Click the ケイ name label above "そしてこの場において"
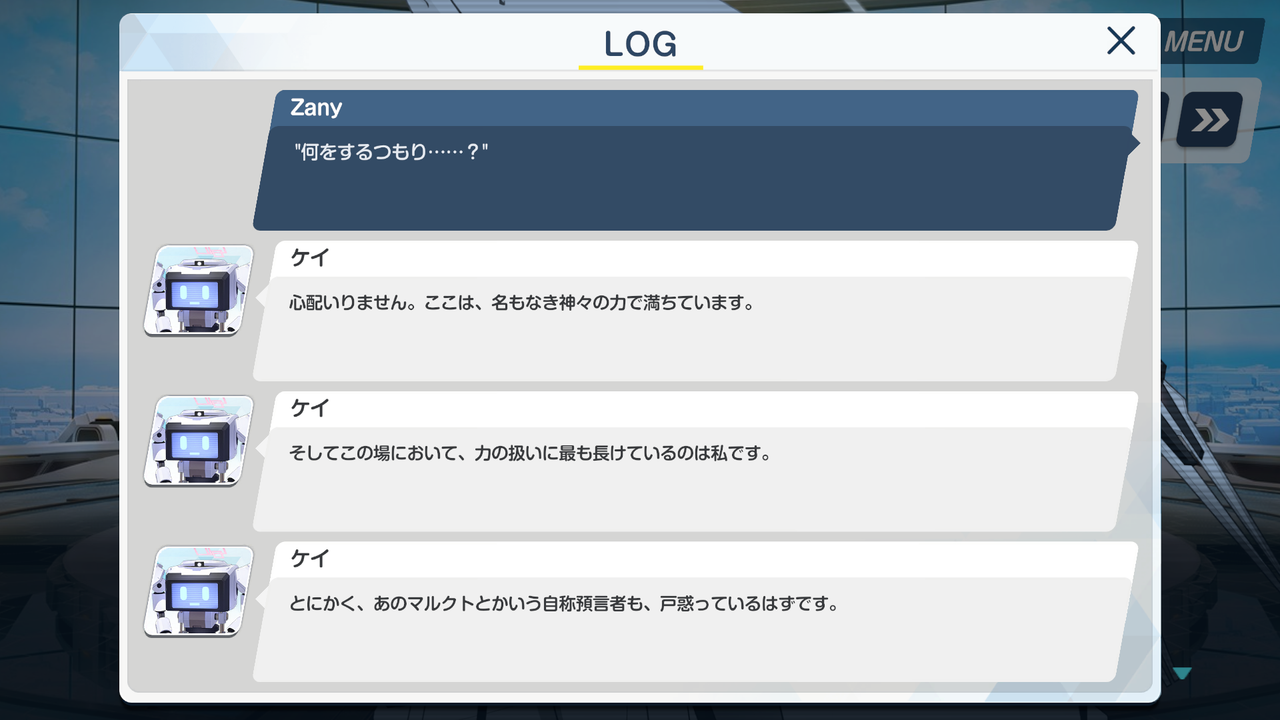1280x720 pixels. coord(310,408)
